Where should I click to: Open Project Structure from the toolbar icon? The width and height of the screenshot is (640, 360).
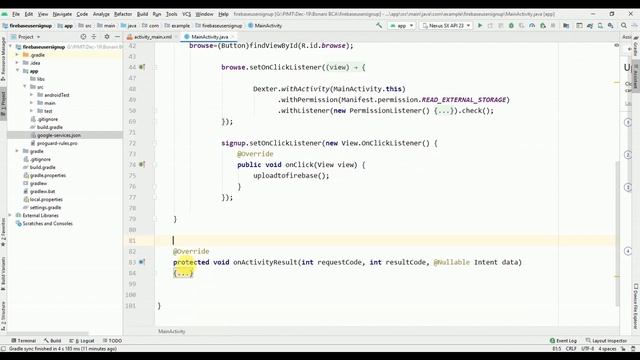[x=566, y=25]
